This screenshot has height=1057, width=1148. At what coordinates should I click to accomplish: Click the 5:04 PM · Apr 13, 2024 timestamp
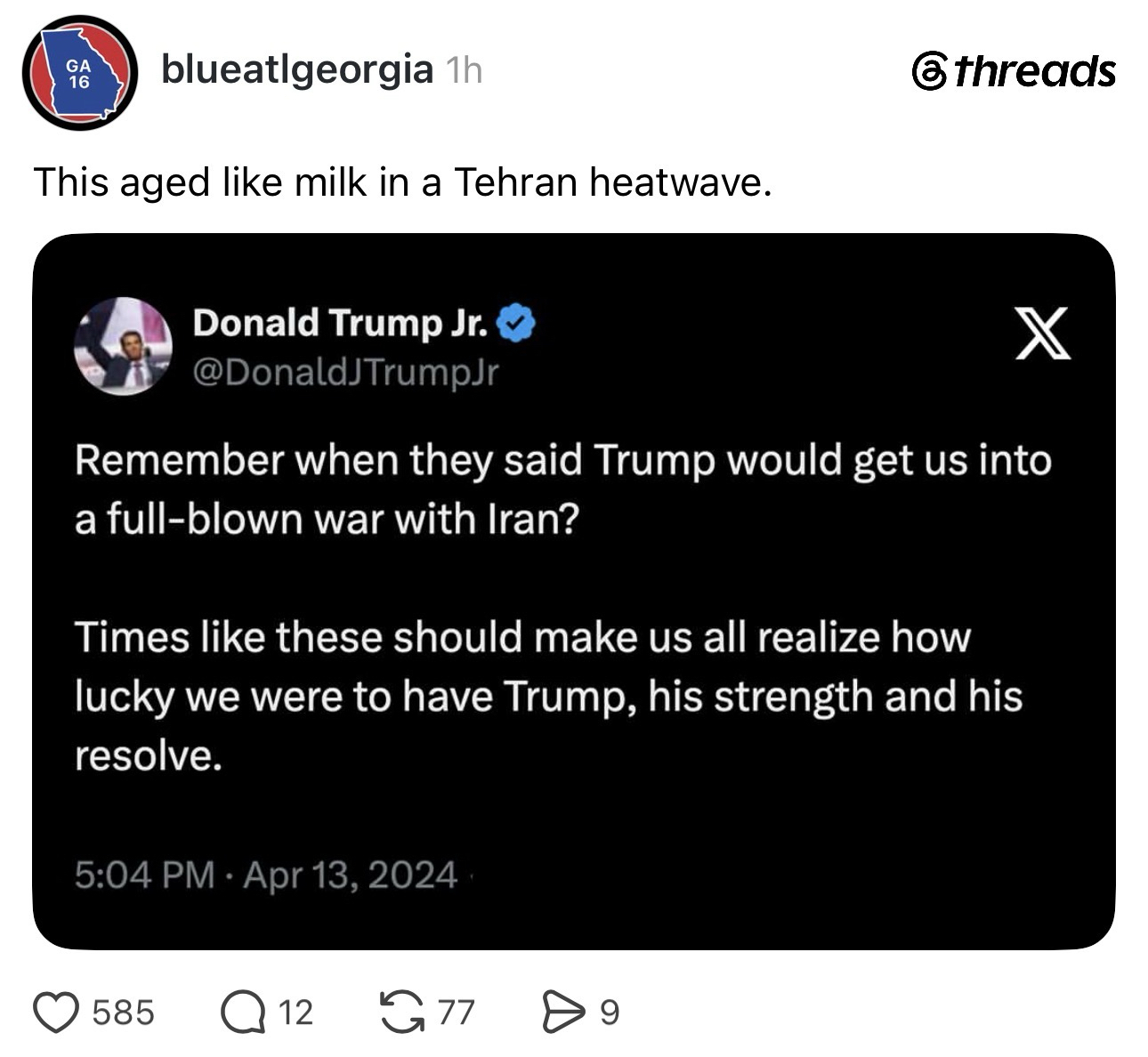point(265,875)
